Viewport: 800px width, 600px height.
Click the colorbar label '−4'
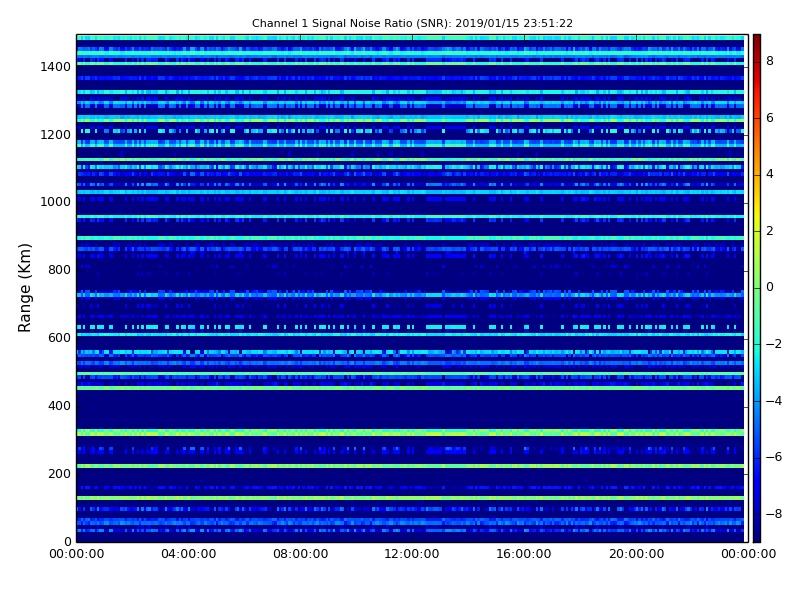(774, 401)
